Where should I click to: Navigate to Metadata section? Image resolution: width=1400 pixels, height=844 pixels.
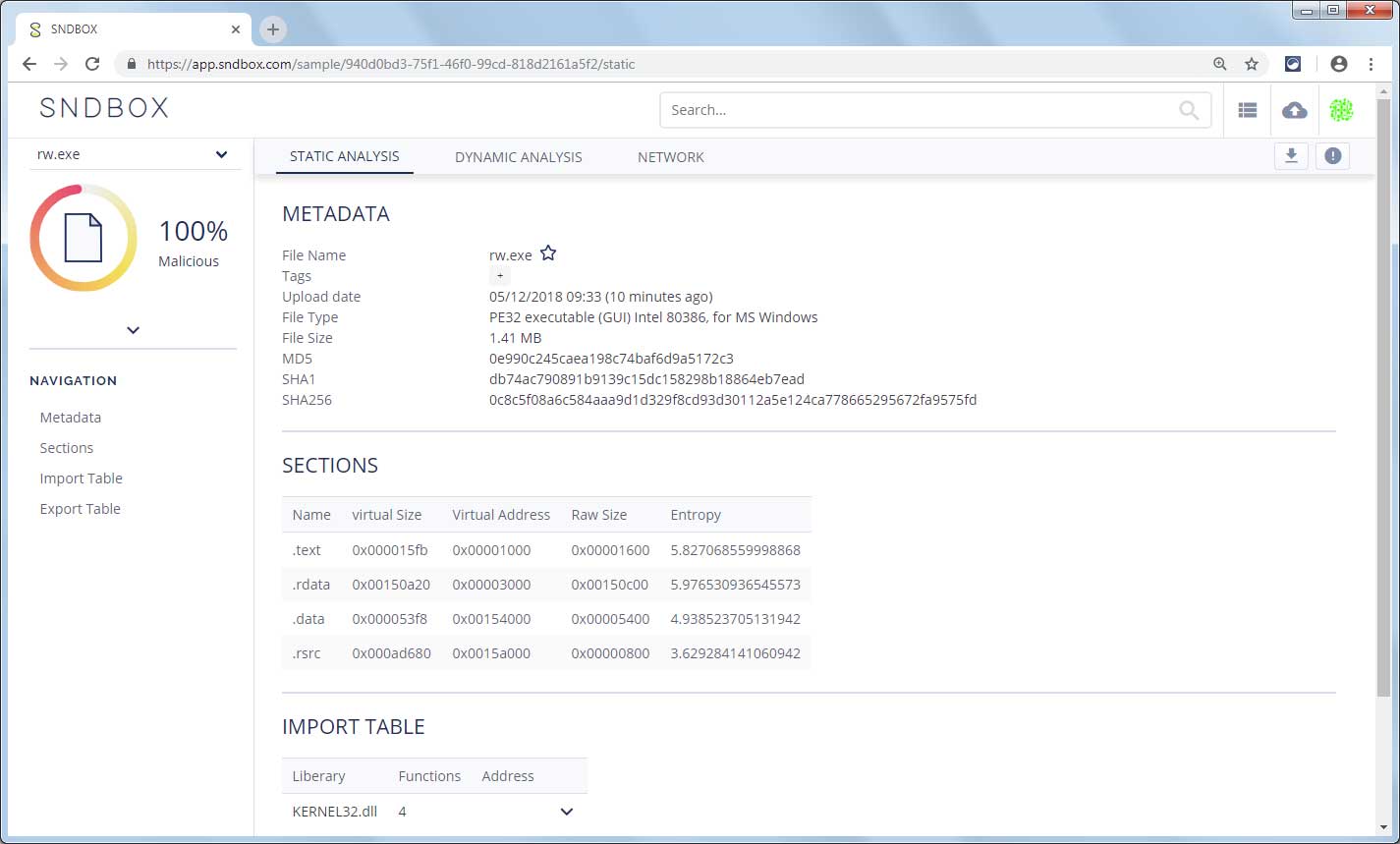pos(71,418)
